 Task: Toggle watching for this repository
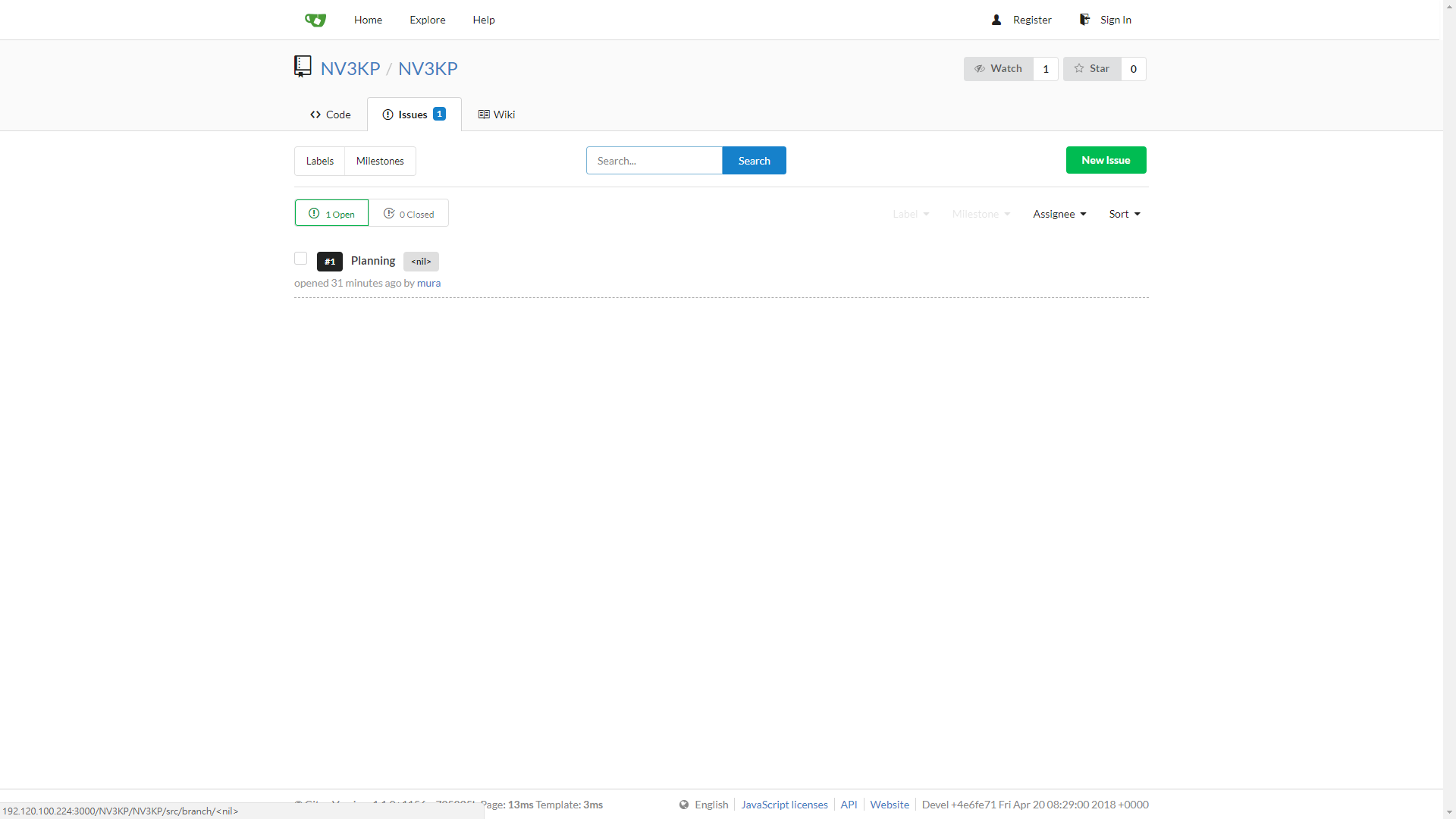(997, 68)
